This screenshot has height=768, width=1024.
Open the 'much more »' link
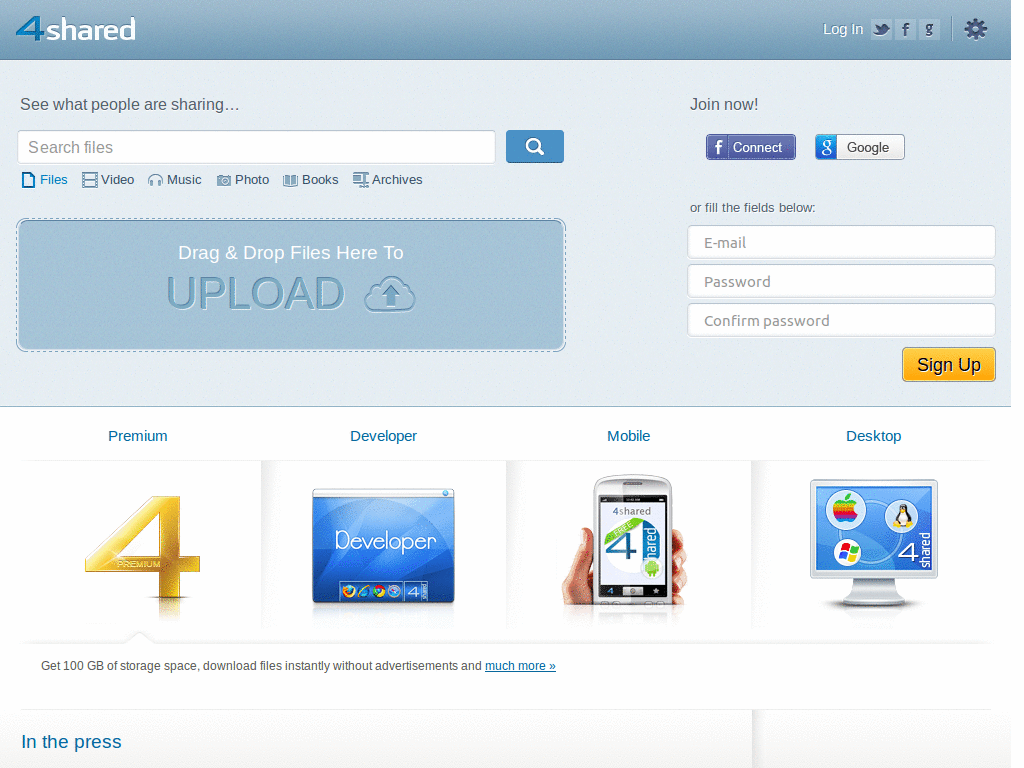pos(520,665)
